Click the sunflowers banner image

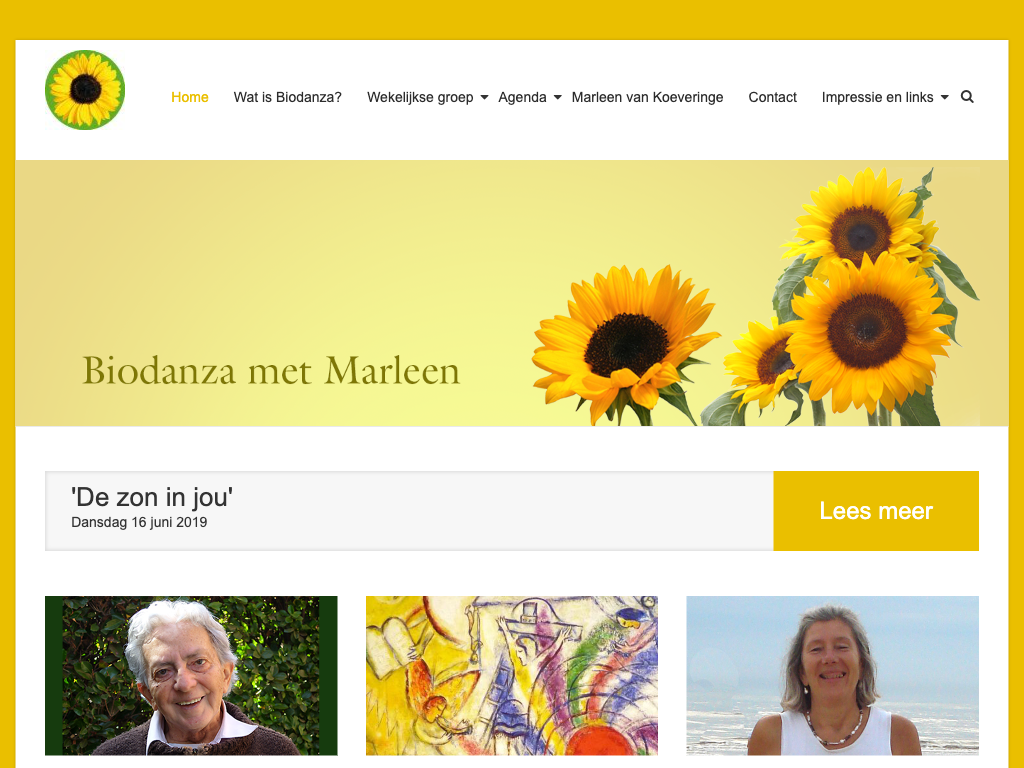pos(755,297)
